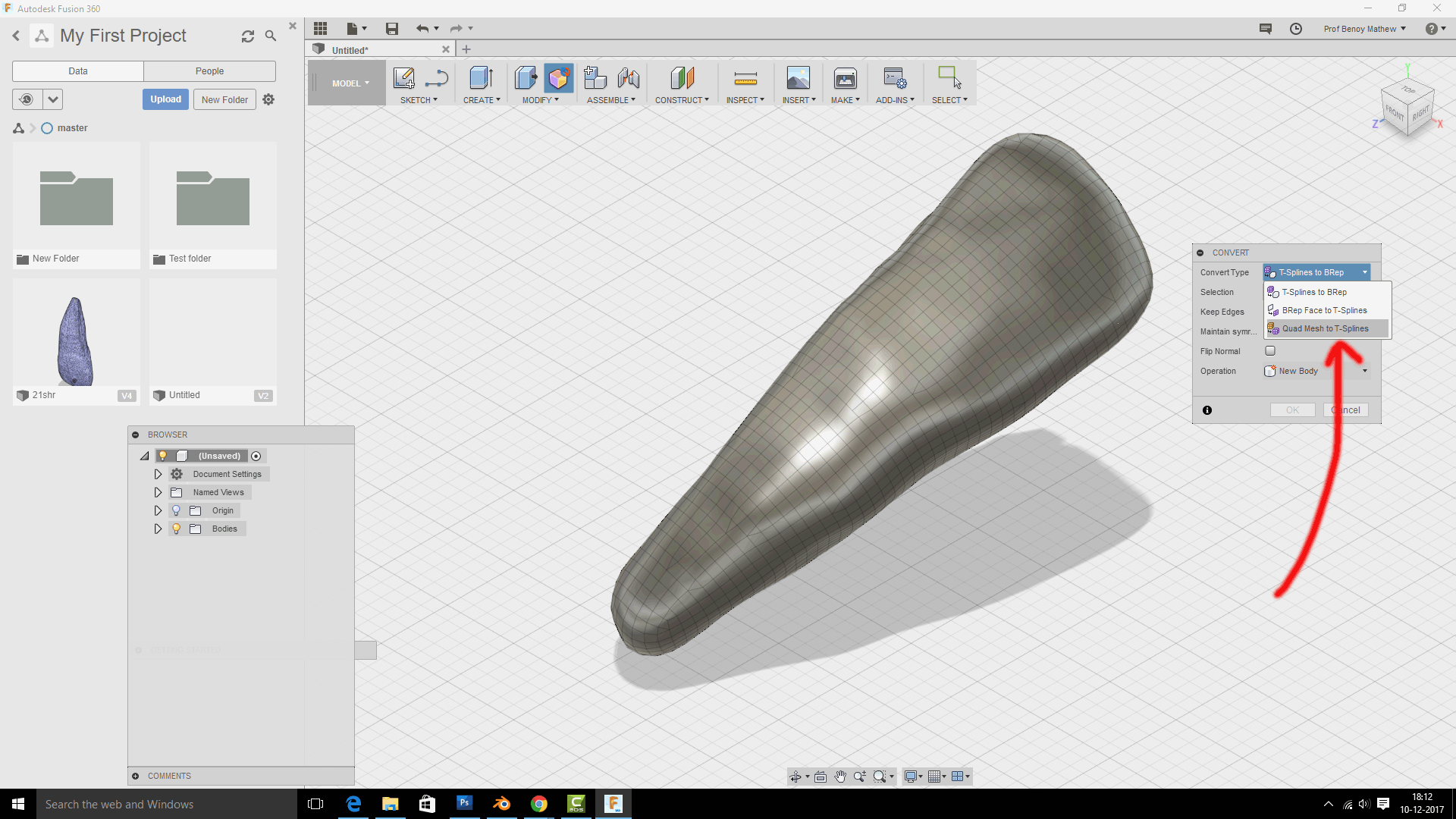1456x819 pixels.
Task: Switch to the People tab
Action: click(x=209, y=71)
